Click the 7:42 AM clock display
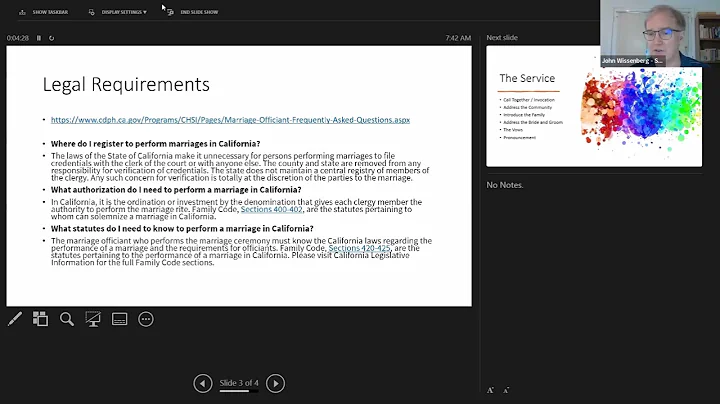The height and width of the screenshot is (404, 720). (x=458, y=38)
